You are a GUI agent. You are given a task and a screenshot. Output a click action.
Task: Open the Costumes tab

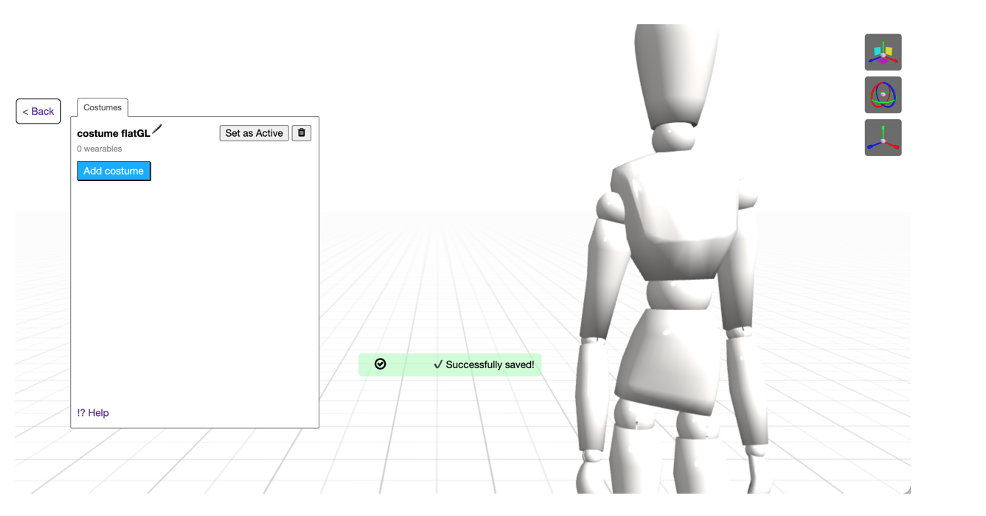[102, 107]
